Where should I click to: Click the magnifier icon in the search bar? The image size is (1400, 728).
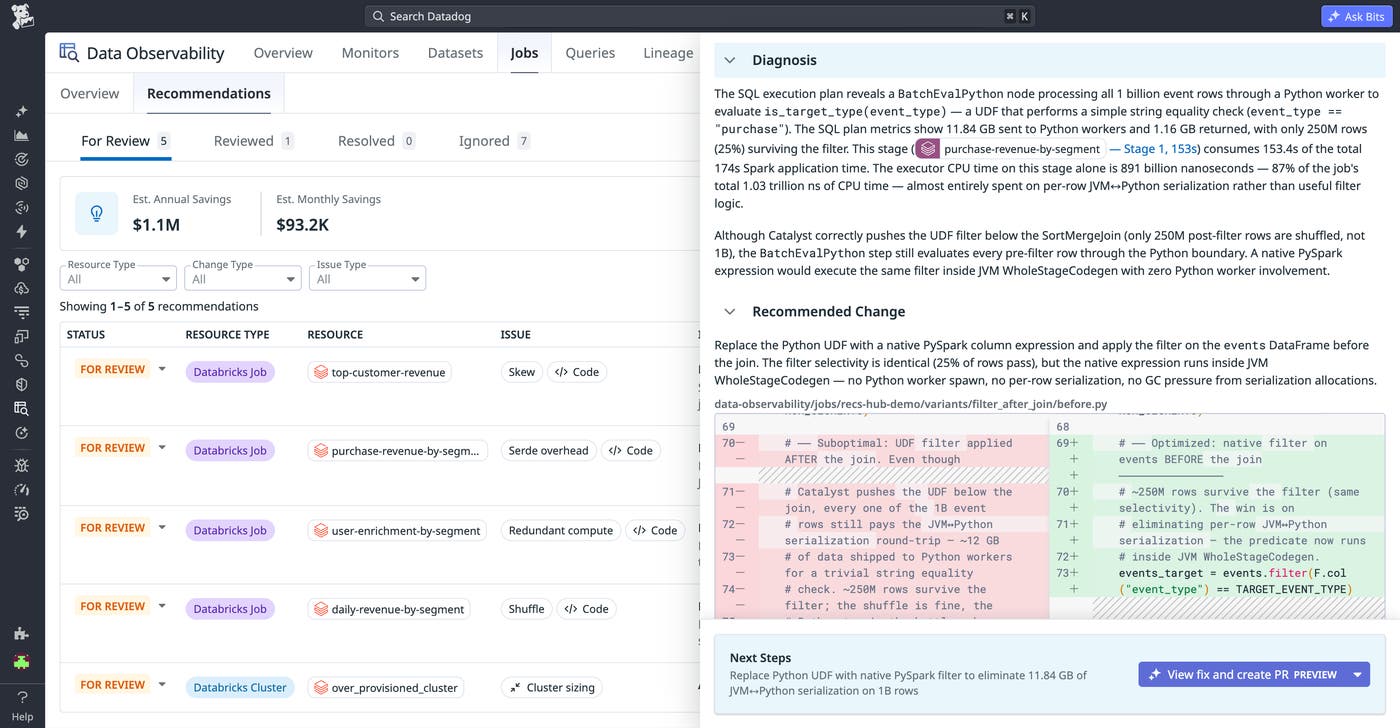pos(378,16)
